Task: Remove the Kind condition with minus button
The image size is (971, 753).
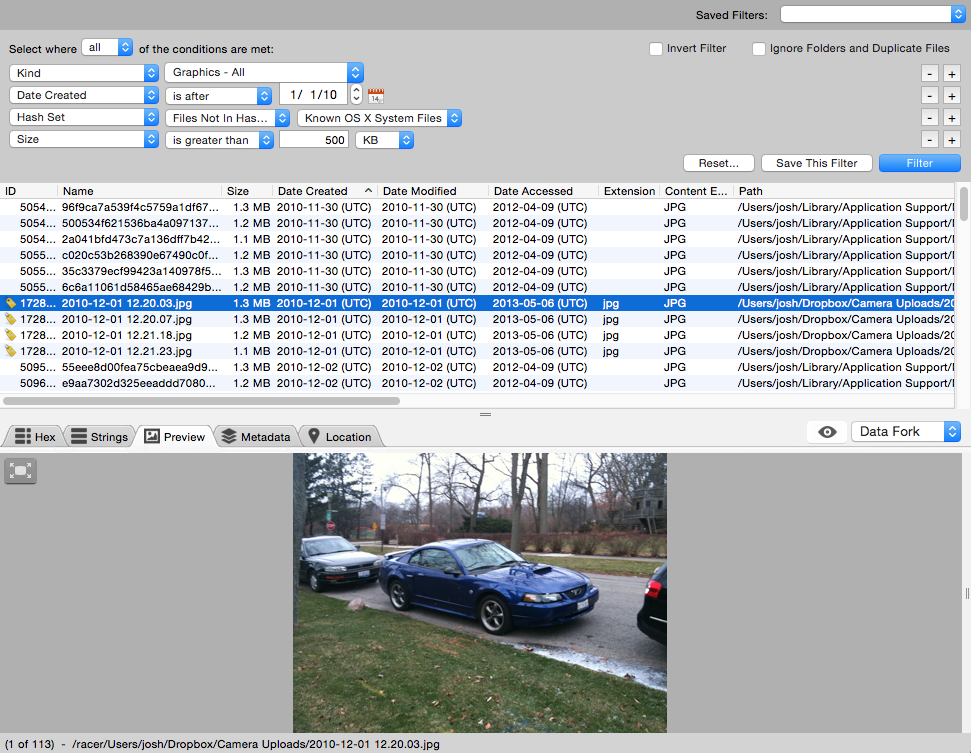Action: (929, 73)
